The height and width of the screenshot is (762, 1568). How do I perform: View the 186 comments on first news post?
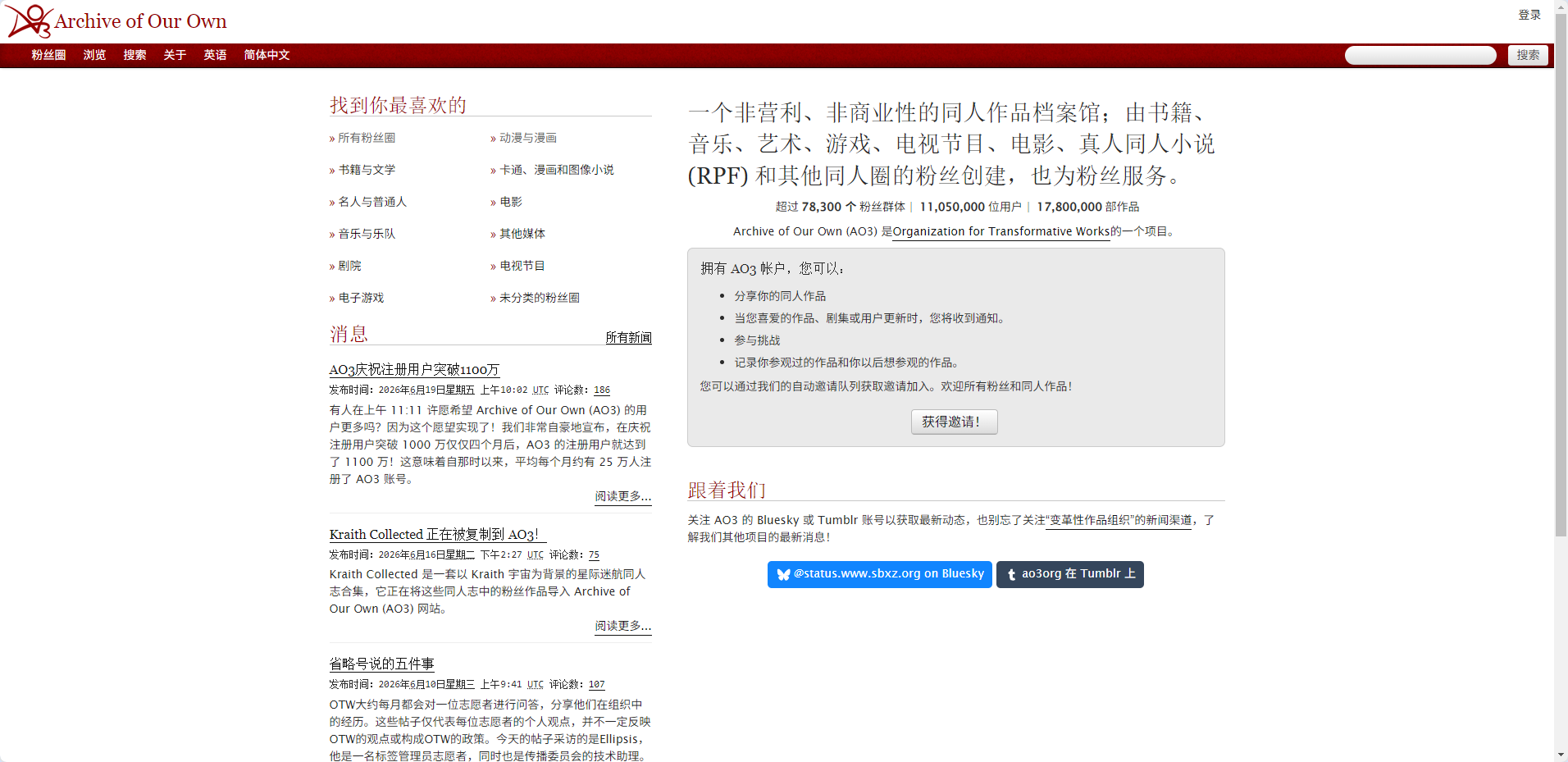pyautogui.click(x=602, y=390)
